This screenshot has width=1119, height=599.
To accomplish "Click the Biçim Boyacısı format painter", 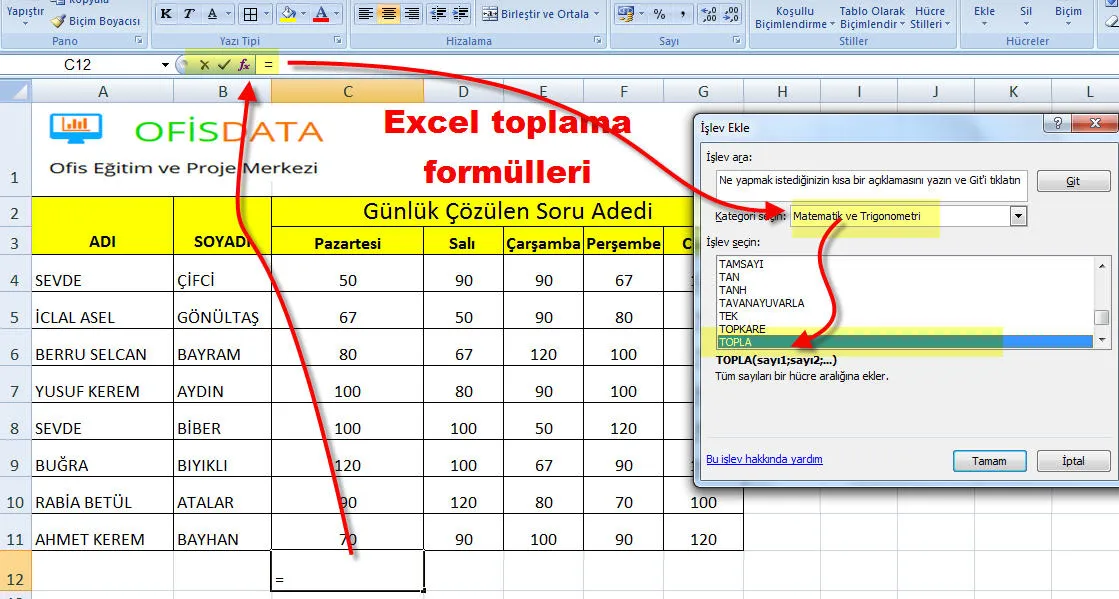I will coord(96,21).
